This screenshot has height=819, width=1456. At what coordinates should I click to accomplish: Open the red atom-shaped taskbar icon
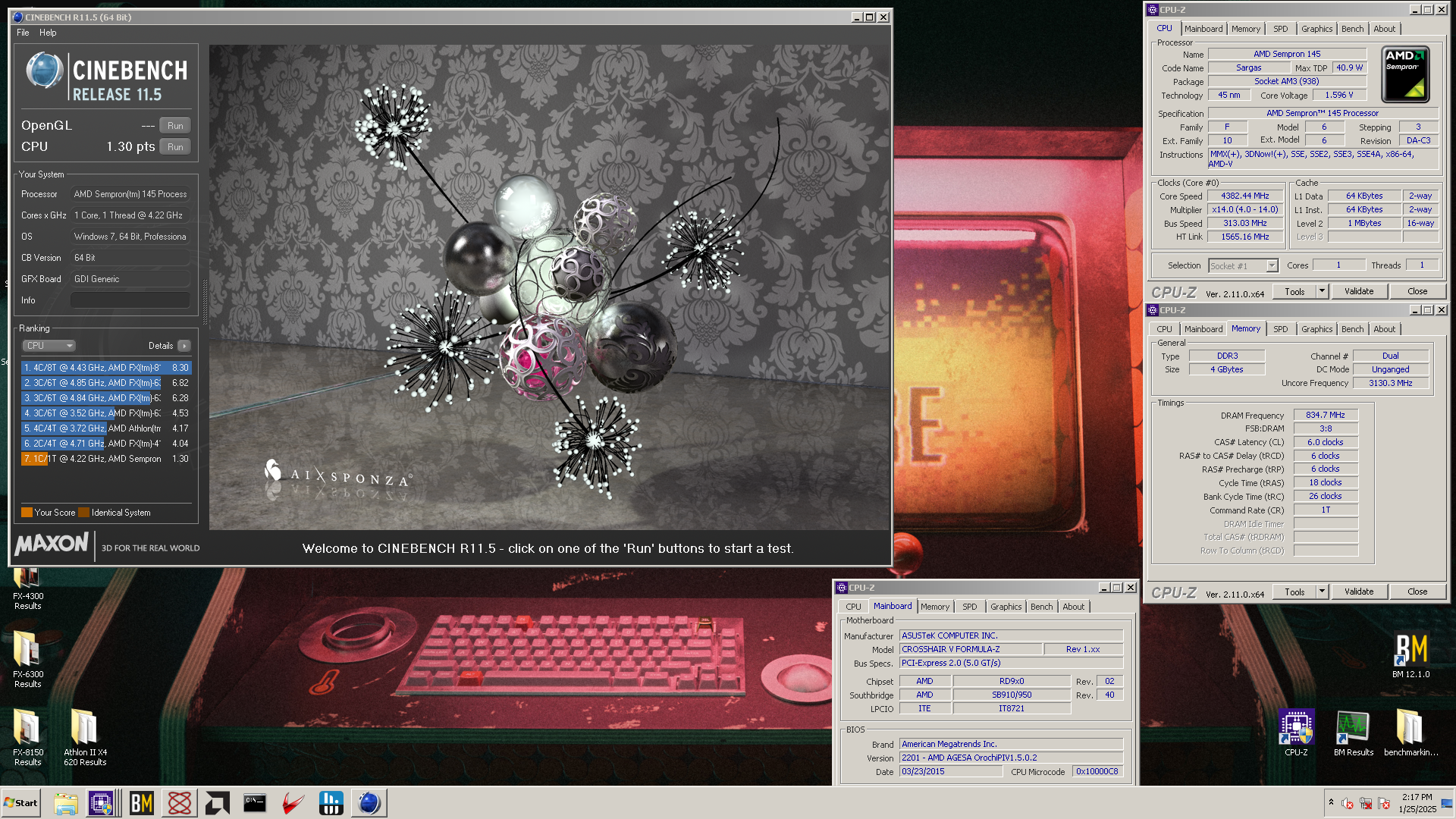pos(180,803)
